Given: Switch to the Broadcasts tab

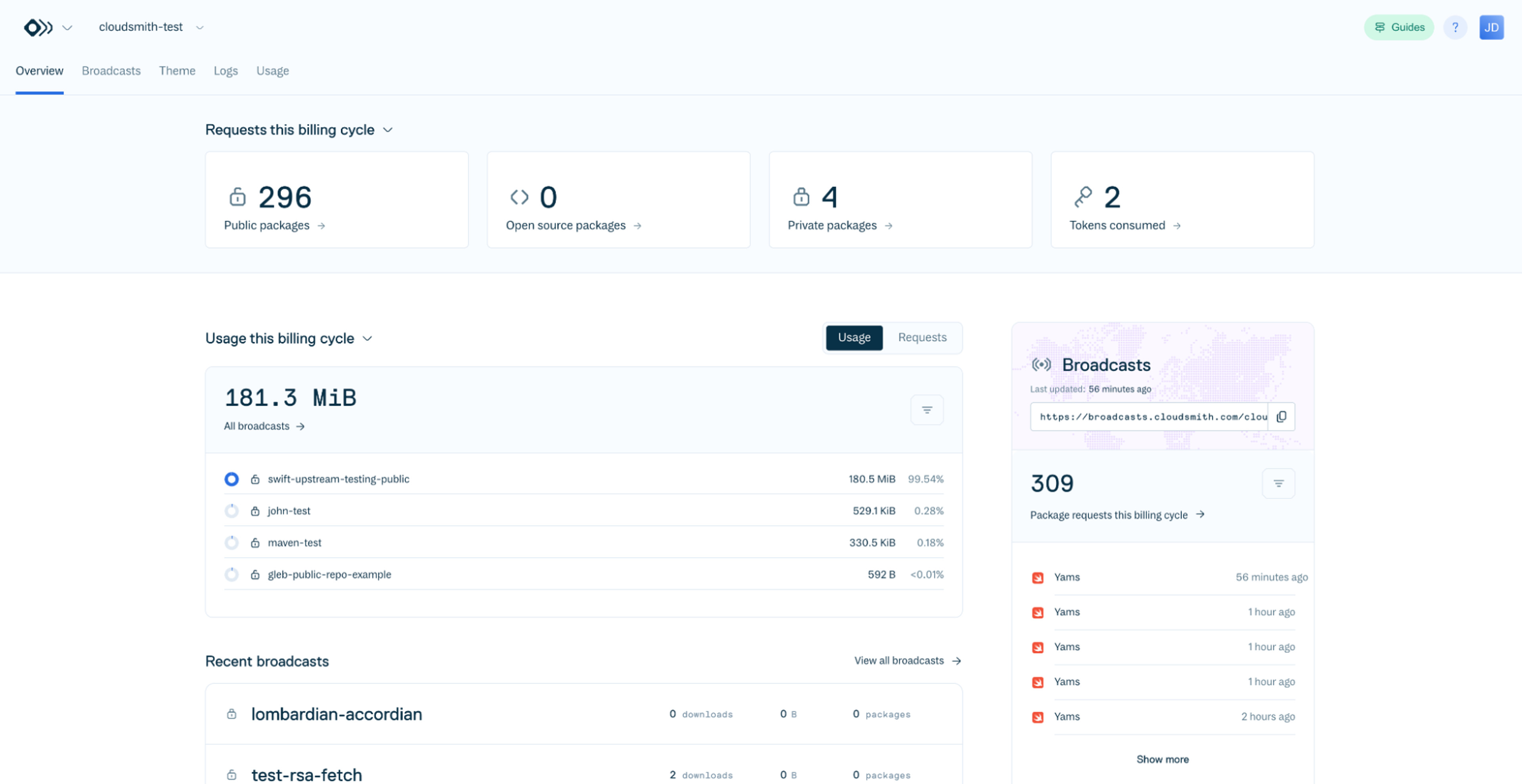Looking at the screenshot, I should click(111, 71).
